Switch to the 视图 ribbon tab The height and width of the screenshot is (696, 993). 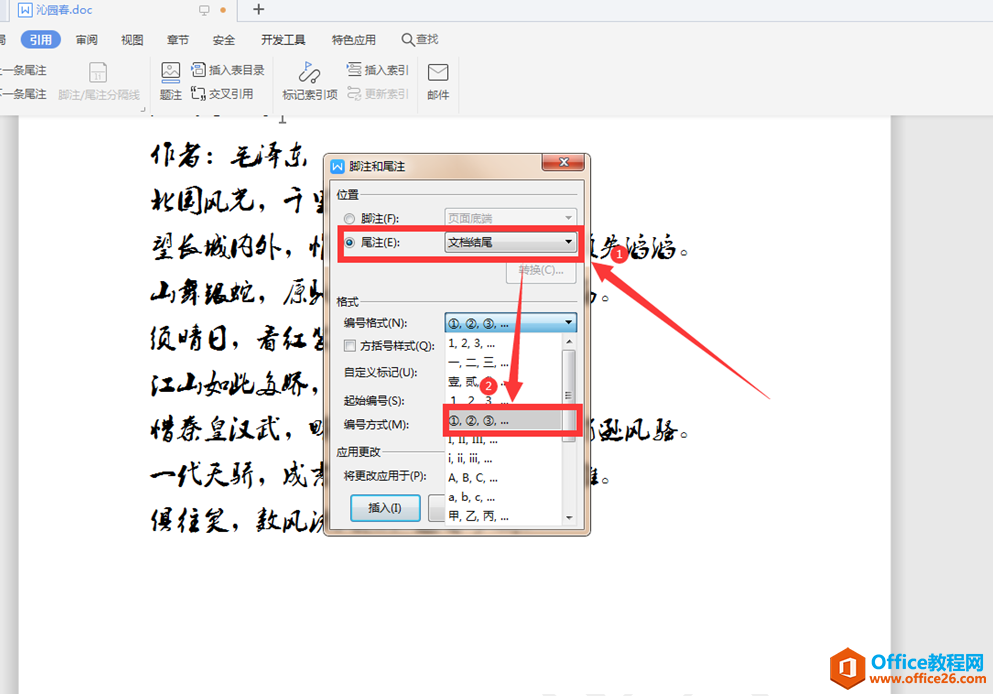pyautogui.click(x=132, y=39)
